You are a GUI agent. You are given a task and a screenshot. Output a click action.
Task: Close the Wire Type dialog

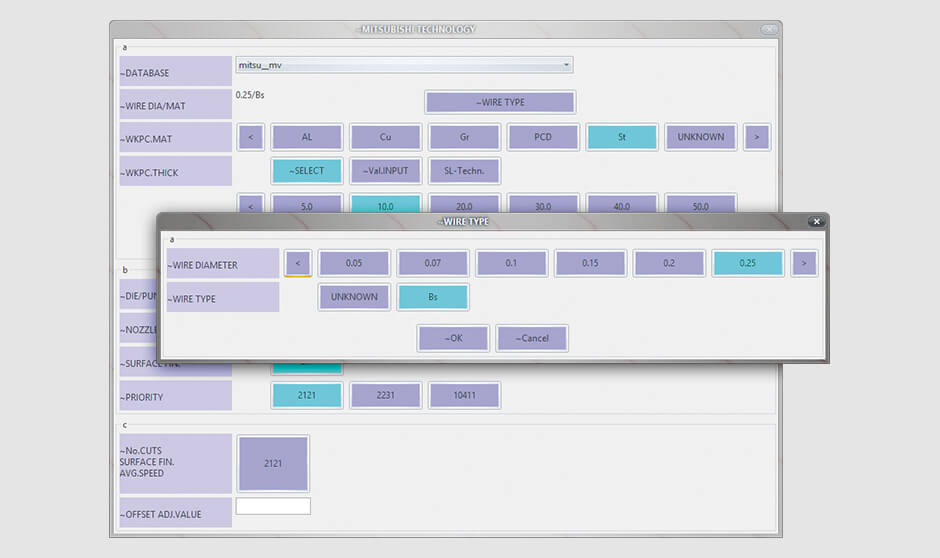(x=816, y=222)
